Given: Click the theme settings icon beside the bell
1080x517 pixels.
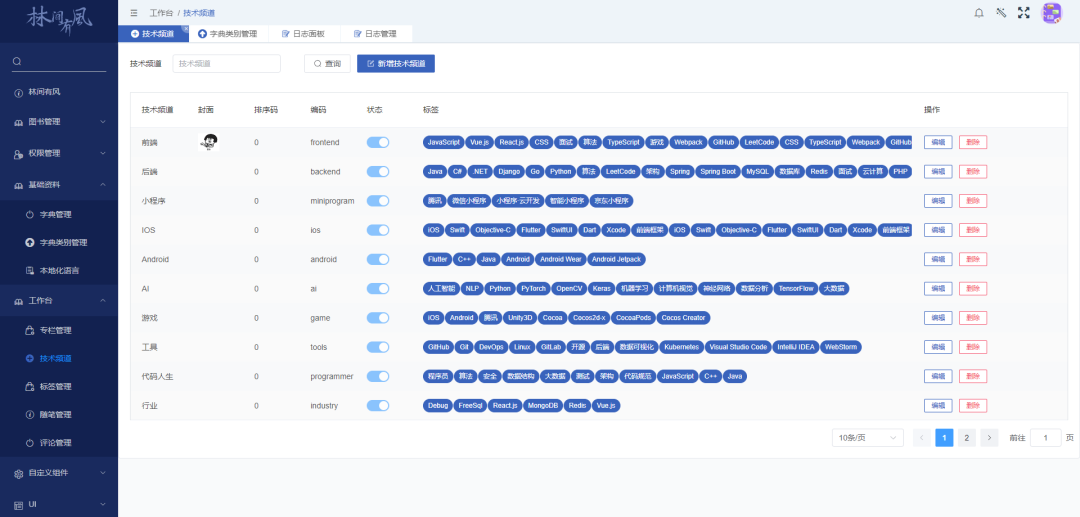Looking at the screenshot, I should 1000,12.
